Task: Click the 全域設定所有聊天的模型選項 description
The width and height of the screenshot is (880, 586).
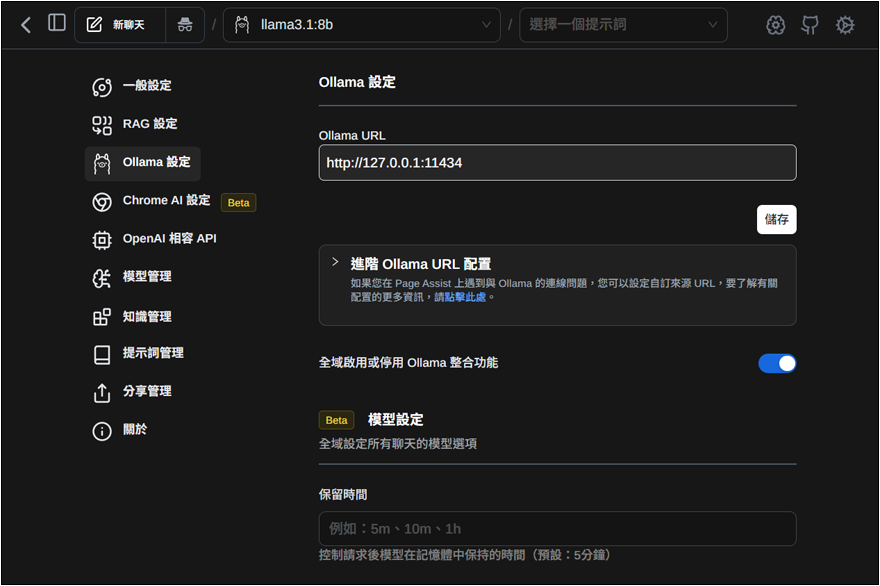Action: (398, 444)
